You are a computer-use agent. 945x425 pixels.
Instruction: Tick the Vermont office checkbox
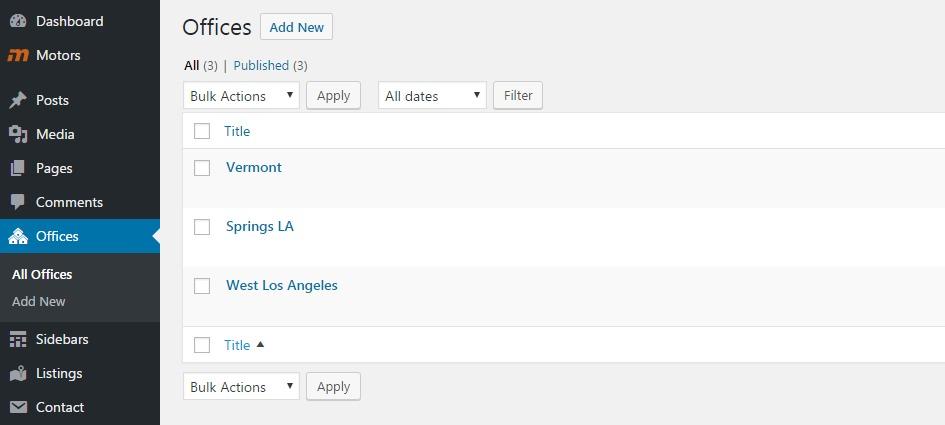[202, 168]
